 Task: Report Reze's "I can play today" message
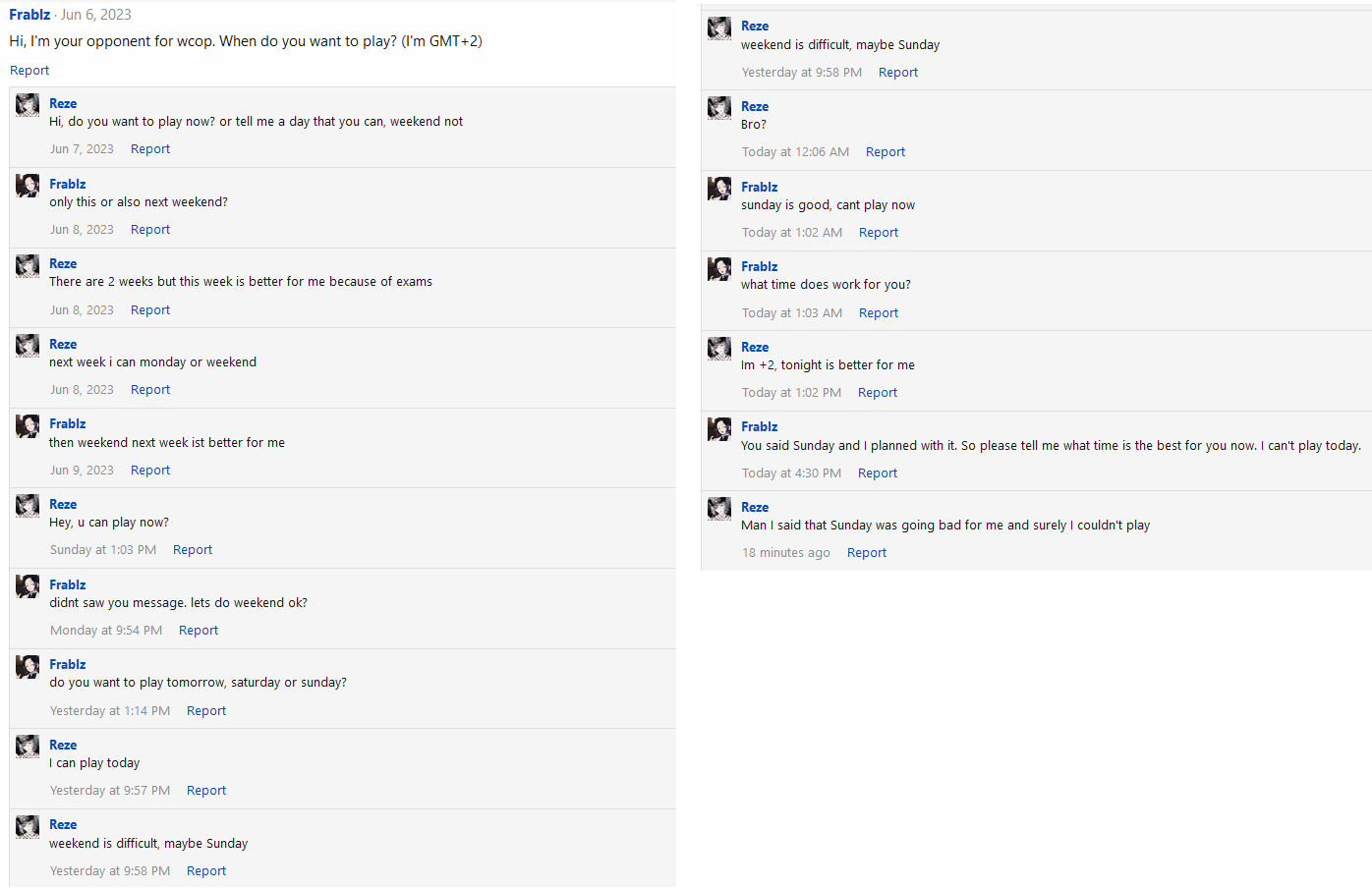(x=206, y=791)
